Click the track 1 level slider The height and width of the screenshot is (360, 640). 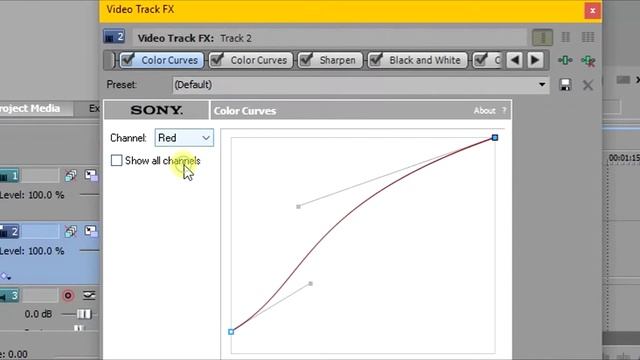coord(89,195)
